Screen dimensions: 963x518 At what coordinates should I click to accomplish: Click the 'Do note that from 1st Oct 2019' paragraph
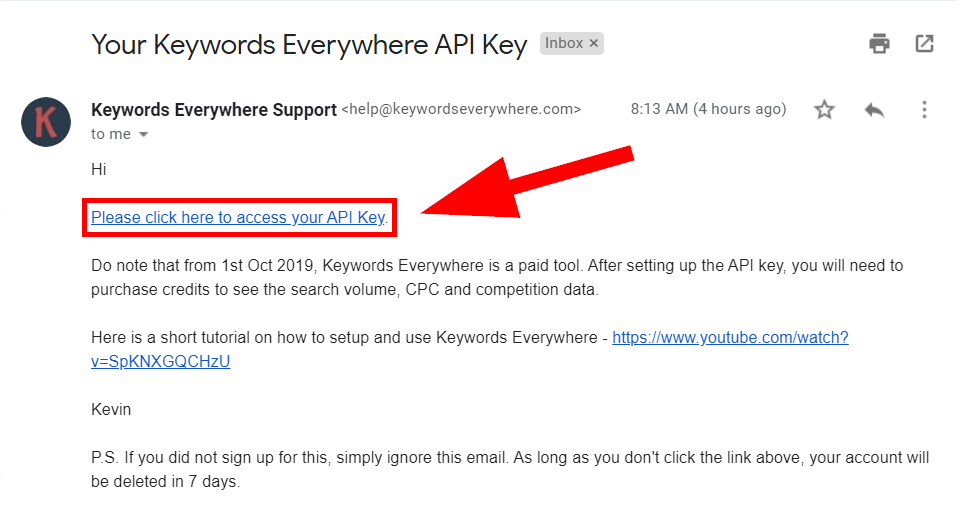[x=497, y=278]
